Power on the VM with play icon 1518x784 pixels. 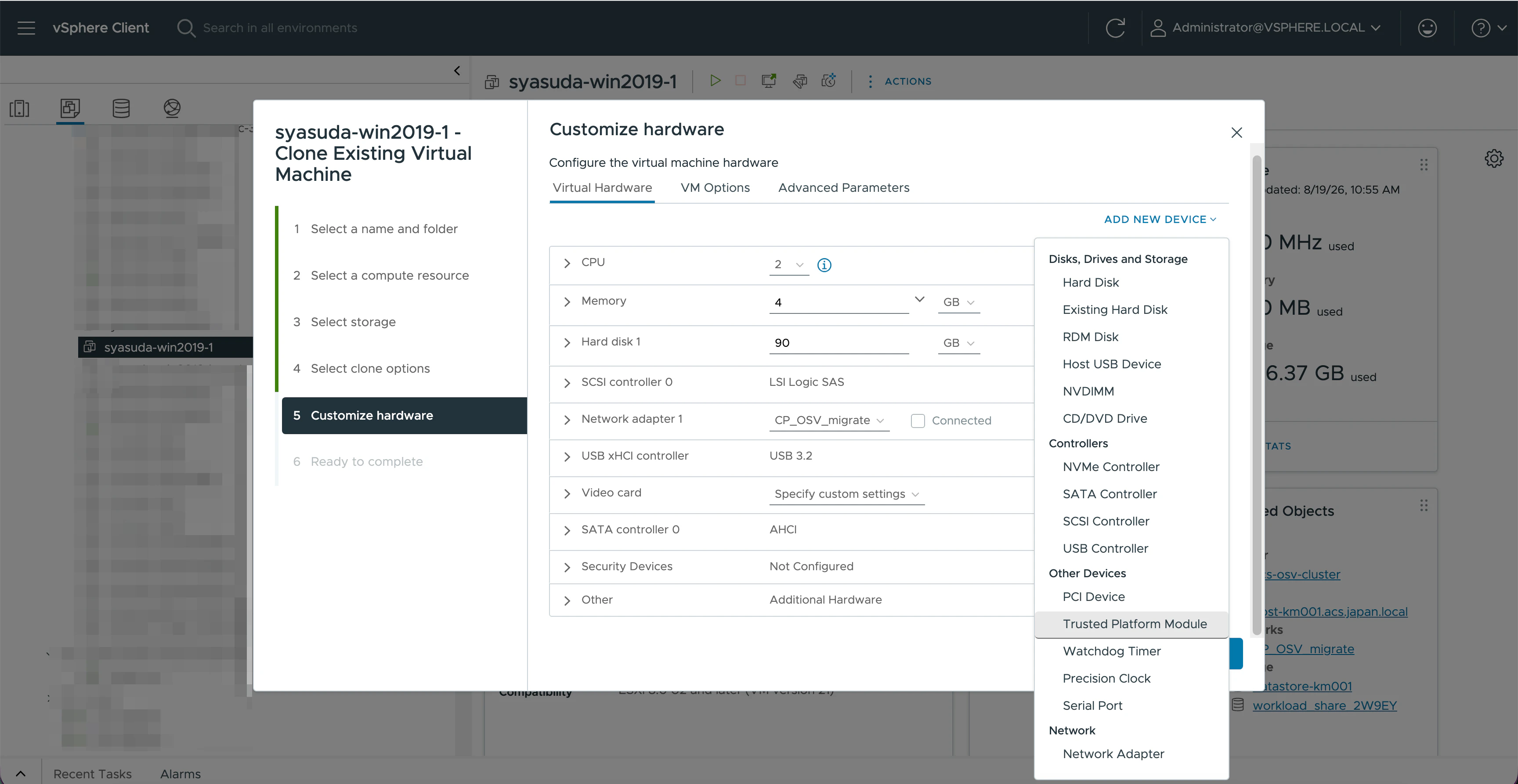pos(715,81)
